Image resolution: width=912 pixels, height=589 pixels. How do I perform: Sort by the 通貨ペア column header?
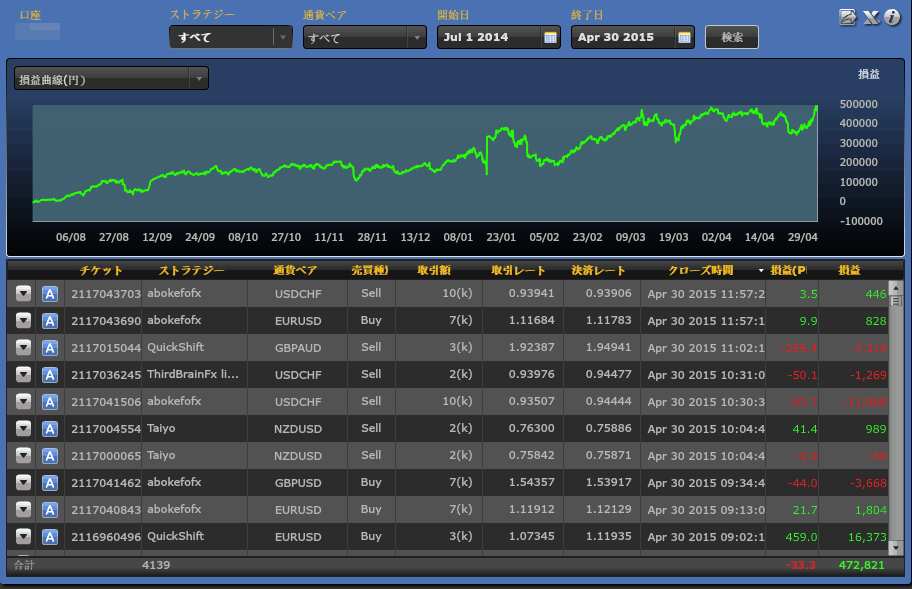tap(295, 270)
